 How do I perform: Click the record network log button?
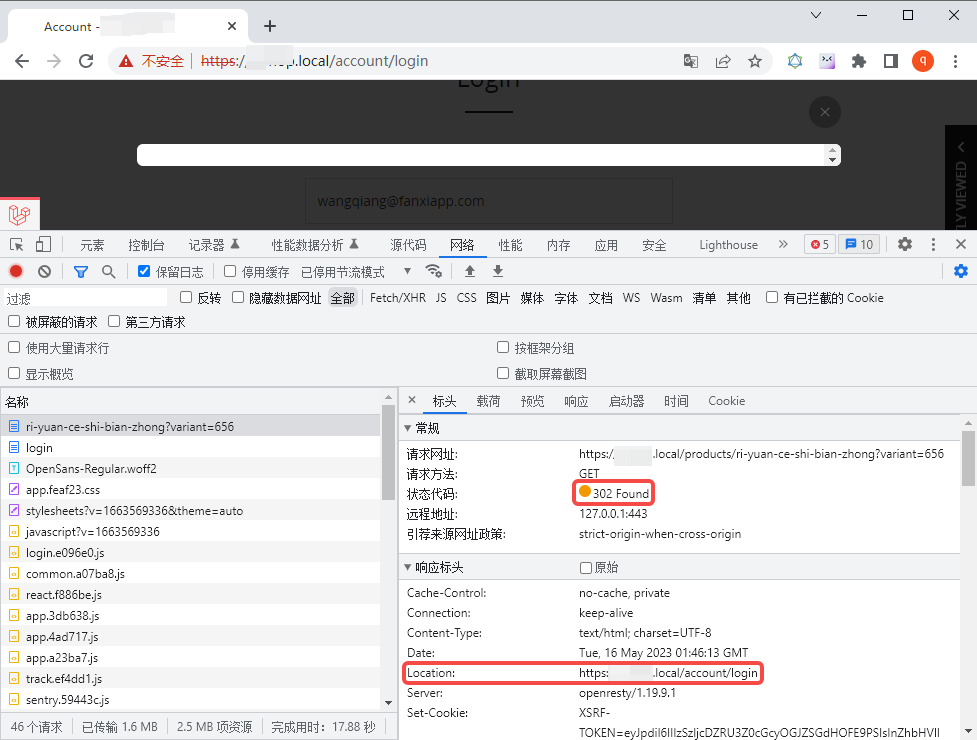coord(16,271)
